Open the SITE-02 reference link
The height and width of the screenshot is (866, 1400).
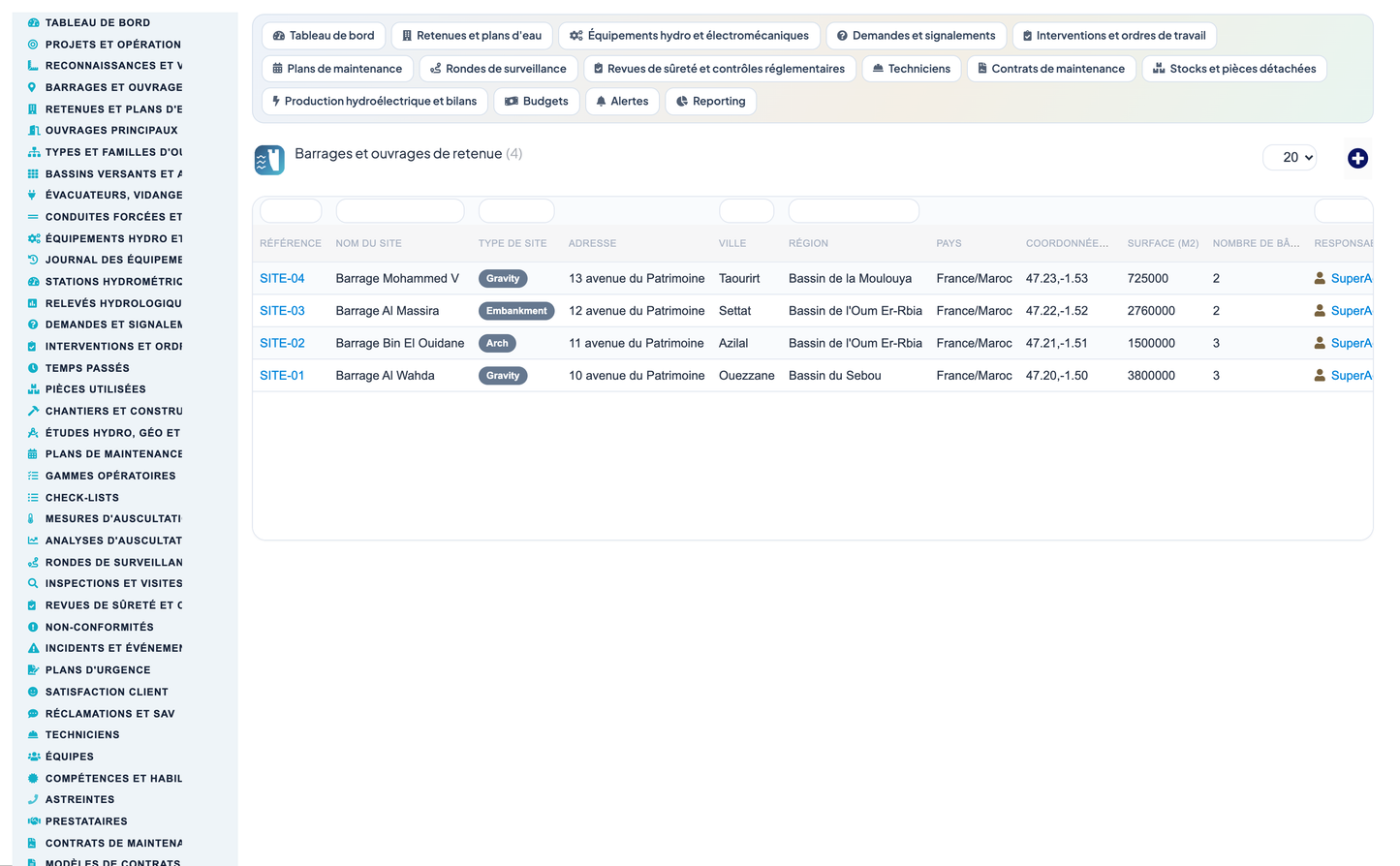[x=282, y=344]
